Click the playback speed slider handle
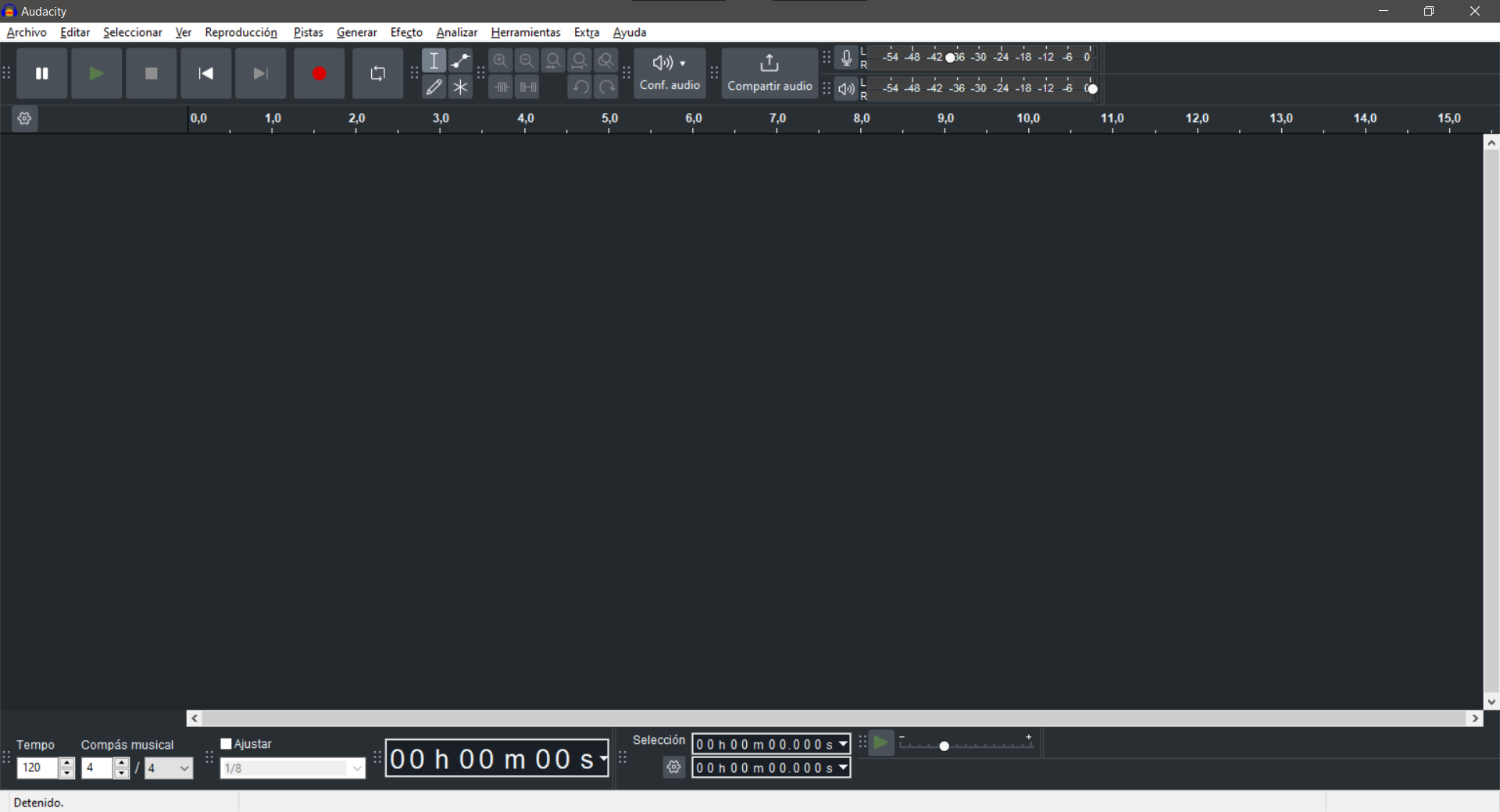Image resolution: width=1500 pixels, height=812 pixels. tap(945, 746)
